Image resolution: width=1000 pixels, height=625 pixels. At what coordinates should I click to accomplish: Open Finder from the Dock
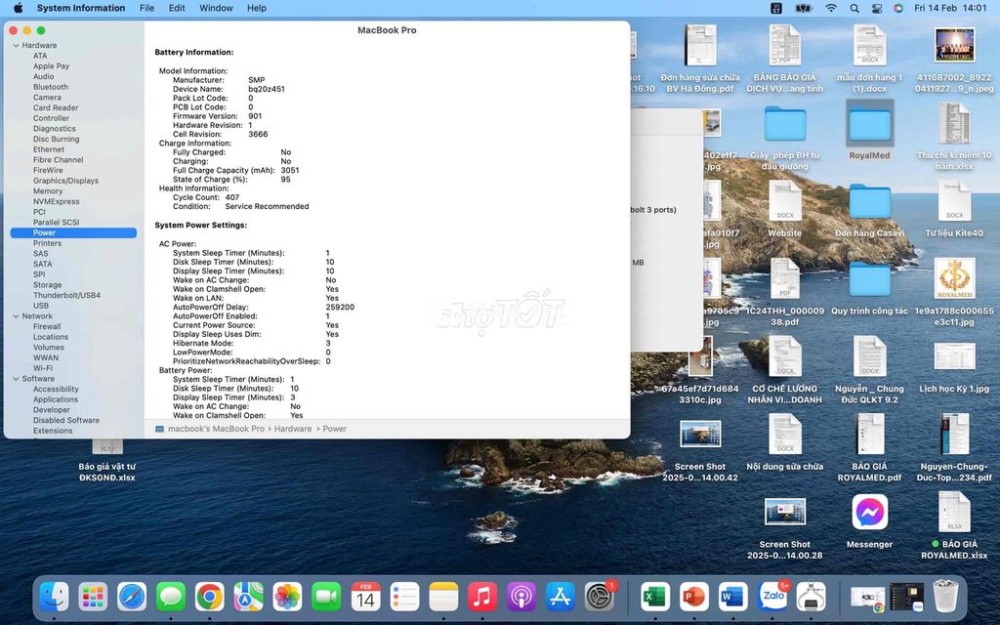[54, 598]
